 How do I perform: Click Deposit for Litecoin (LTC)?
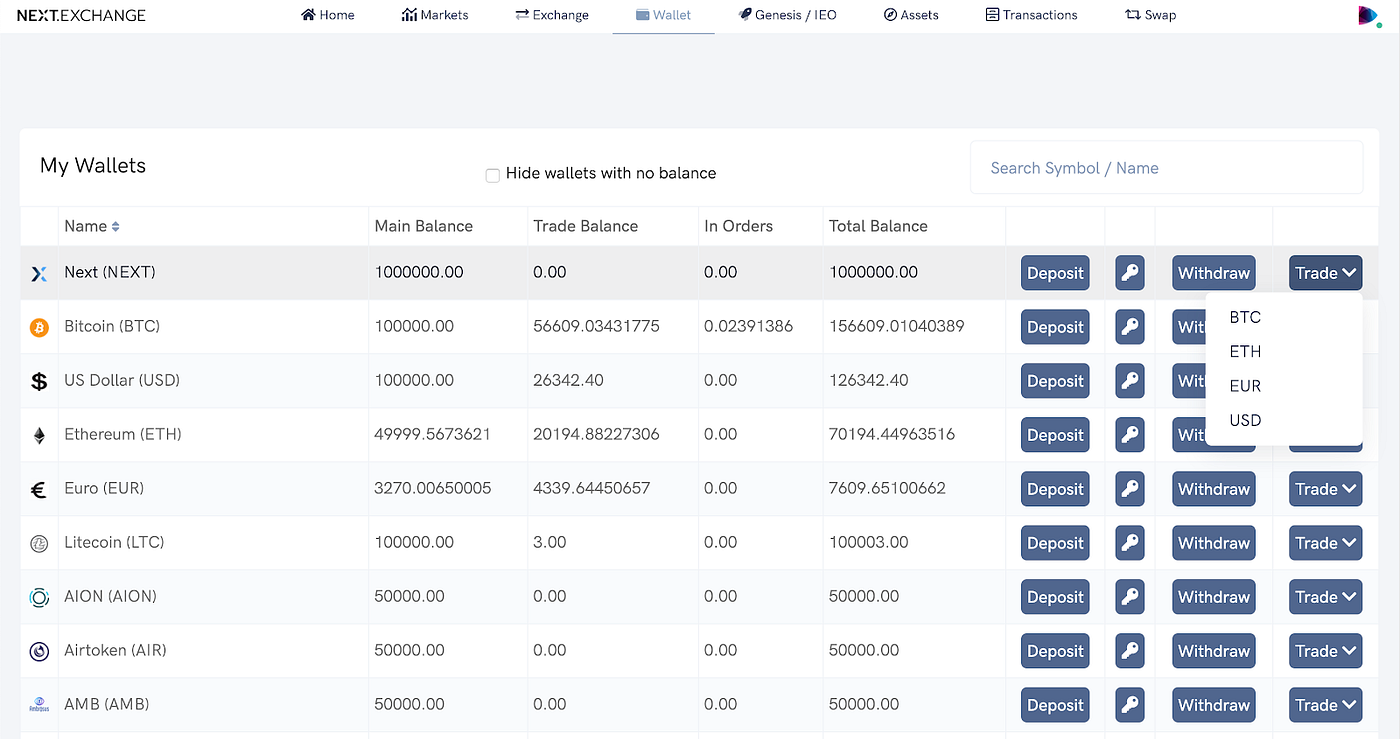click(x=1055, y=543)
